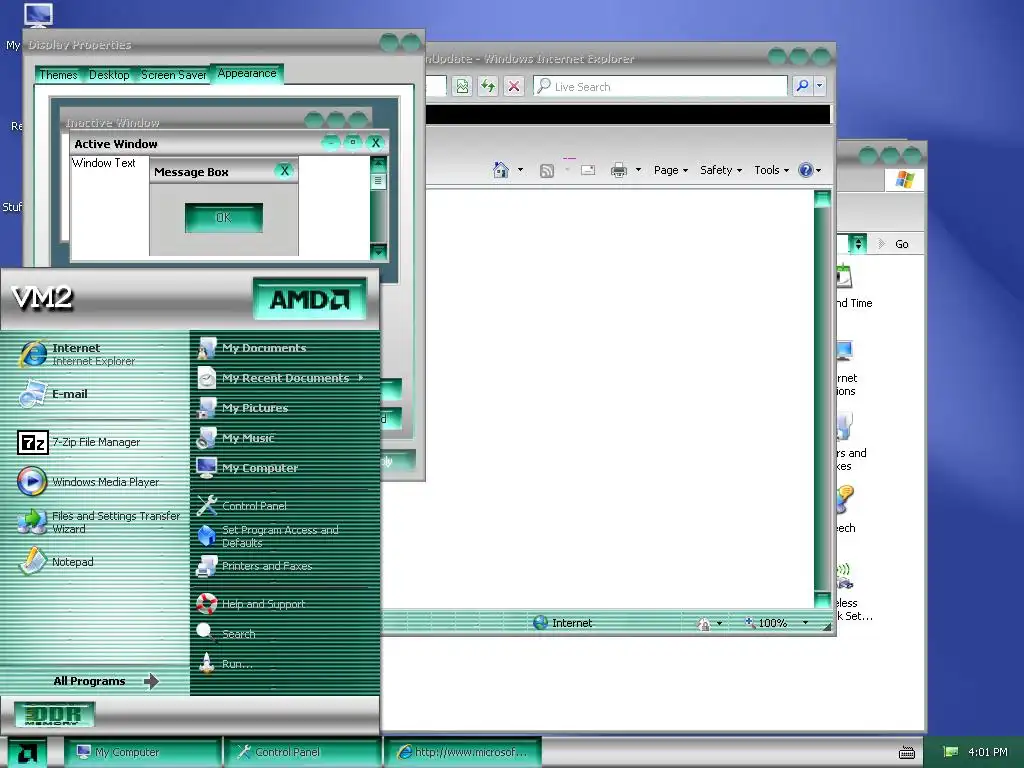Click the Stop icon in Internet Explorer
1024x768 pixels.
514,86
